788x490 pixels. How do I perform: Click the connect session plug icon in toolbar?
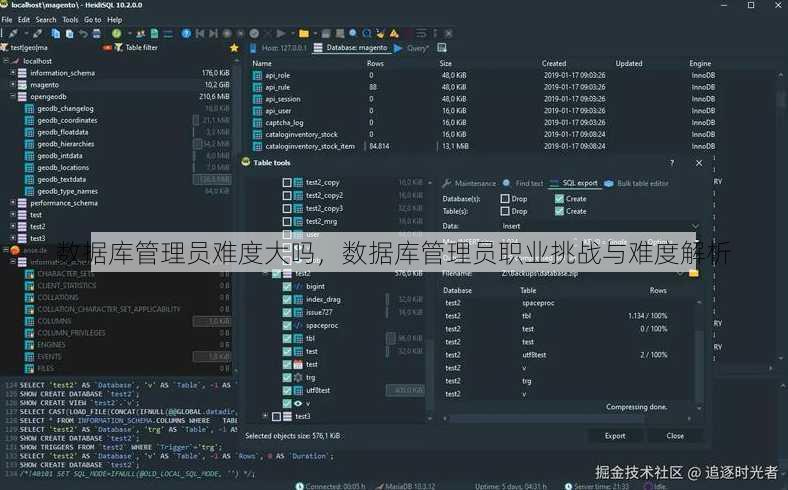(x=13, y=33)
